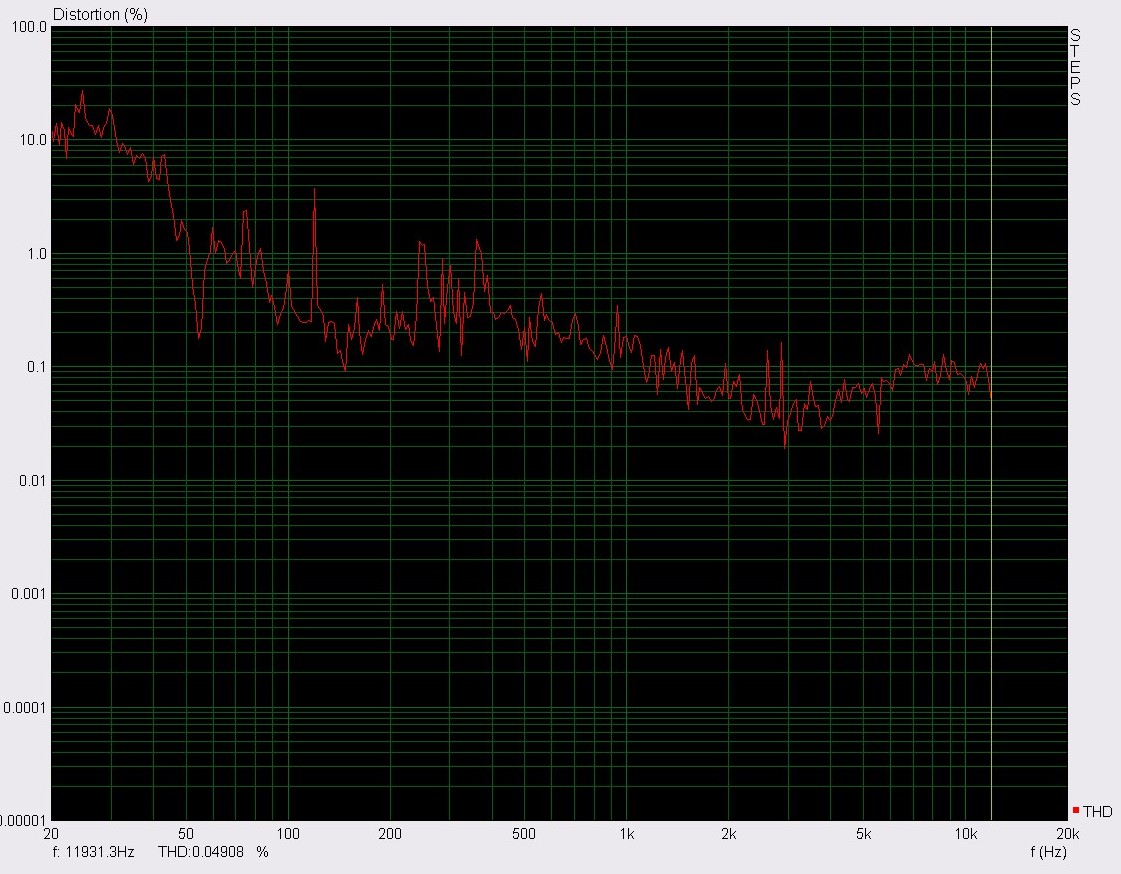Click the 0.001 label on distortion axis
Viewport: 1121px width, 874px height.
29,594
